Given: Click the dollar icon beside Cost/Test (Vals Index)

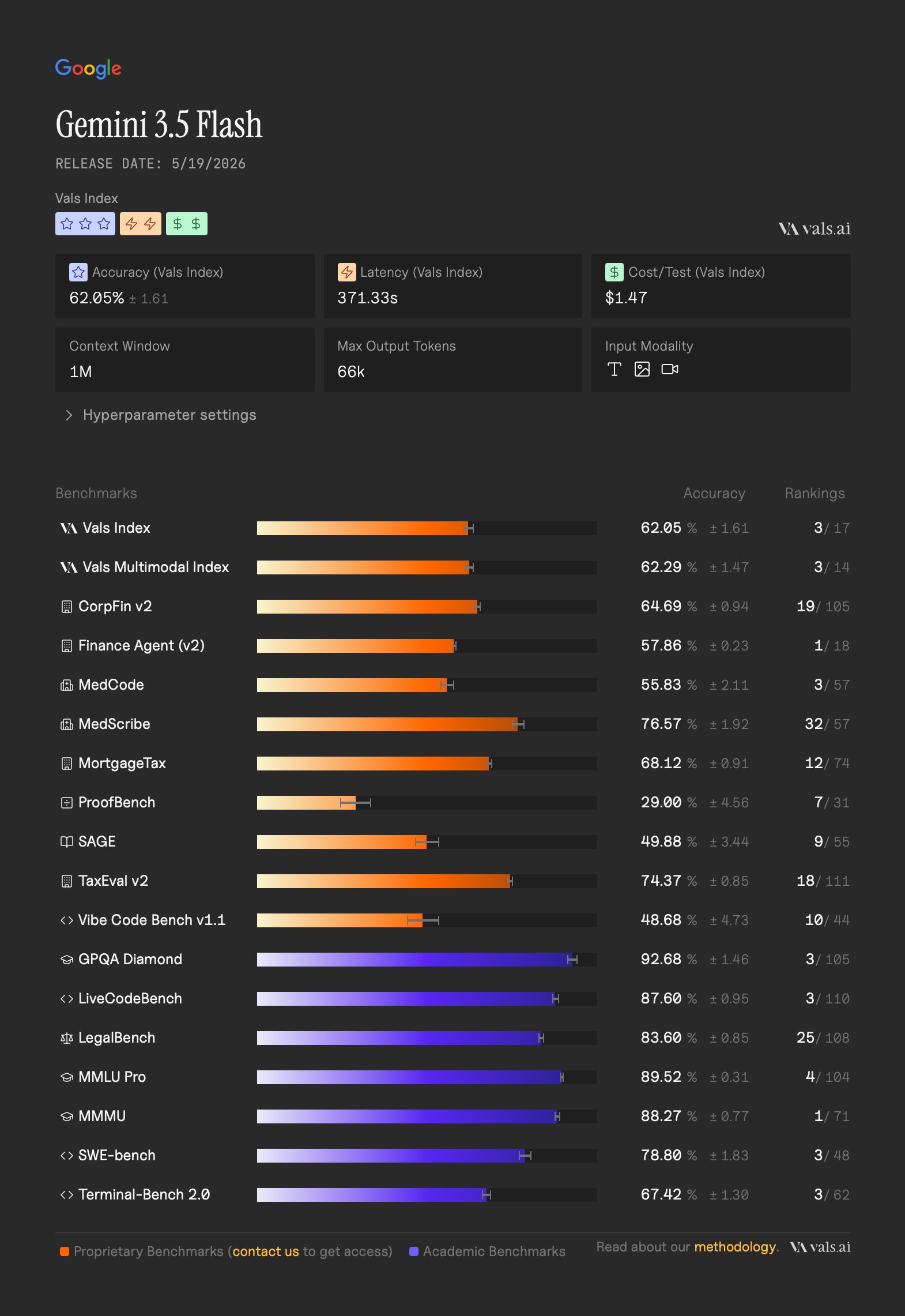Looking at the screenshot, I should pyautogui.click(x=614, y=272).
